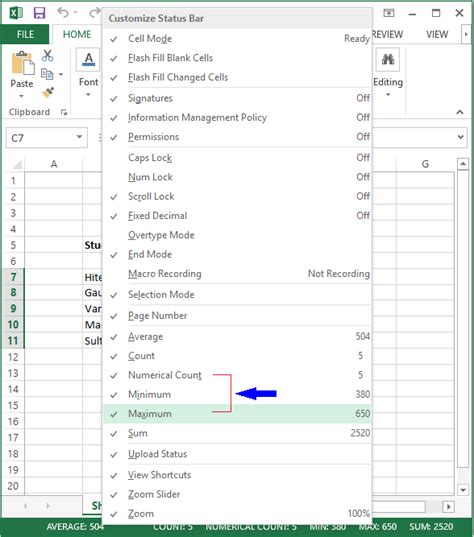The image size is (474, 537).
Task: Undo the last action
Action: [63, 13]
